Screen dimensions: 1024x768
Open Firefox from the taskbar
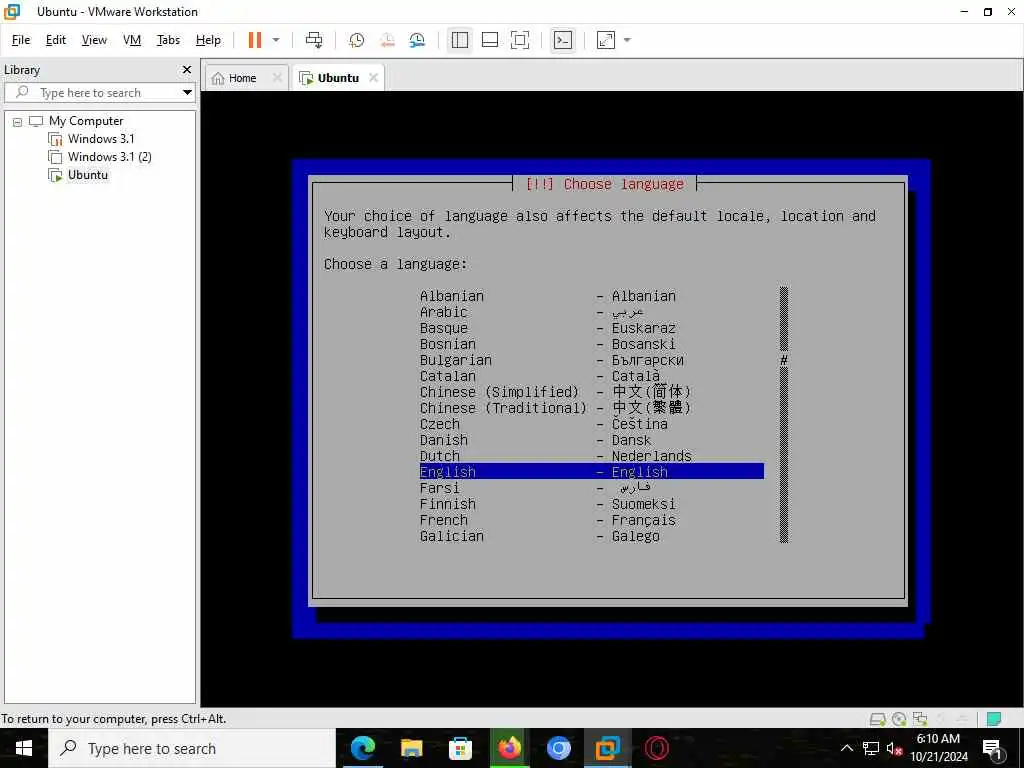[509, 748]
